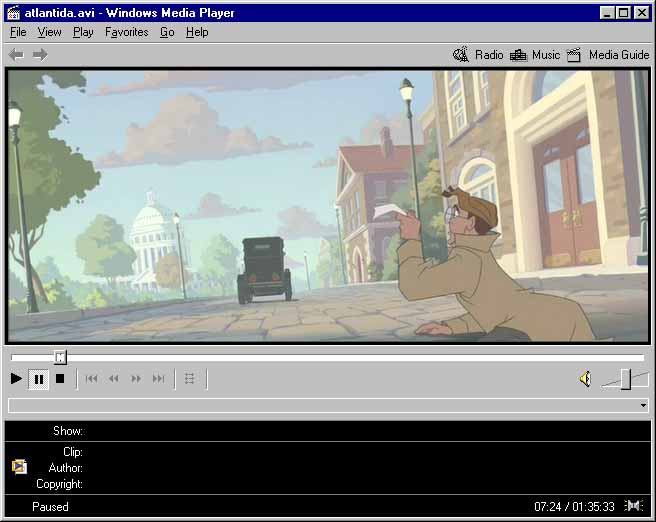Image resolution: width=656 pixels, height=522 pixels.
Task: Click the stereo icon in the status bar
Action: [634, 506]
